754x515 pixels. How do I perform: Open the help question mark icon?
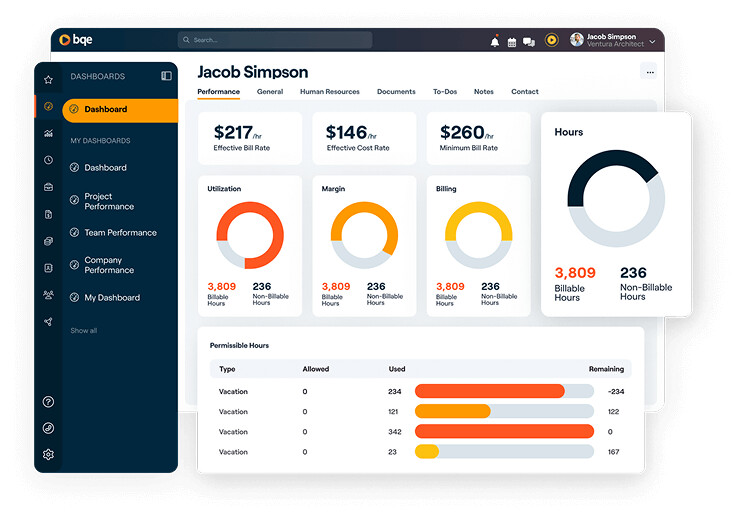pyautogui.click(x=48, y=402)
